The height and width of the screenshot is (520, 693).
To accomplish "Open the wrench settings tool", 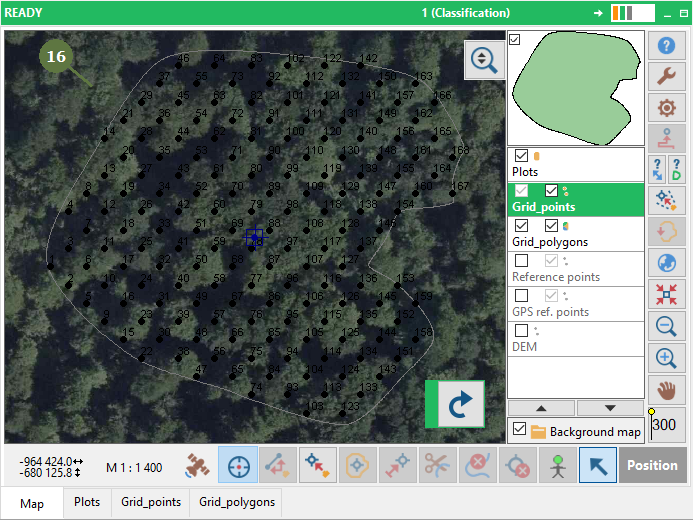I will point(665,77).
